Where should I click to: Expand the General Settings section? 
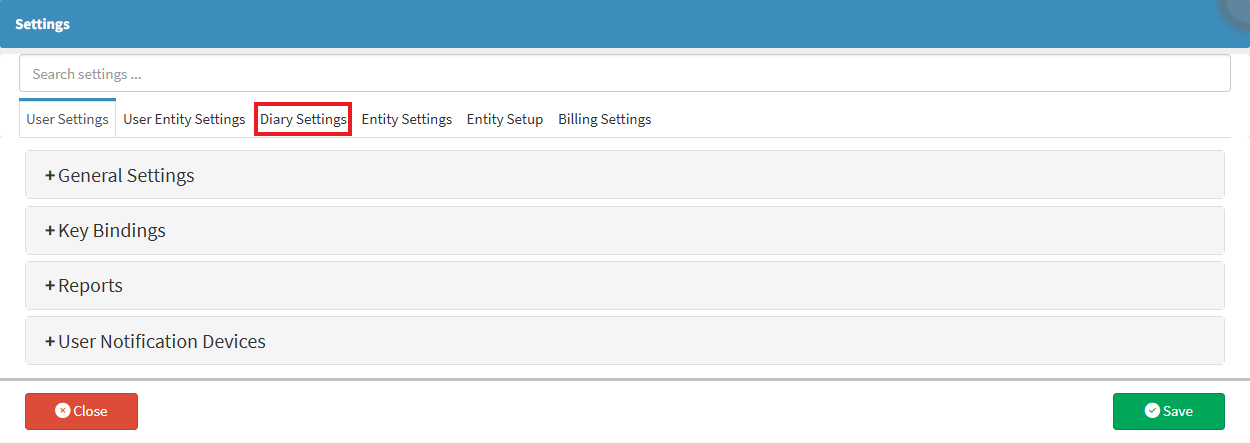[x=126, y=176]
